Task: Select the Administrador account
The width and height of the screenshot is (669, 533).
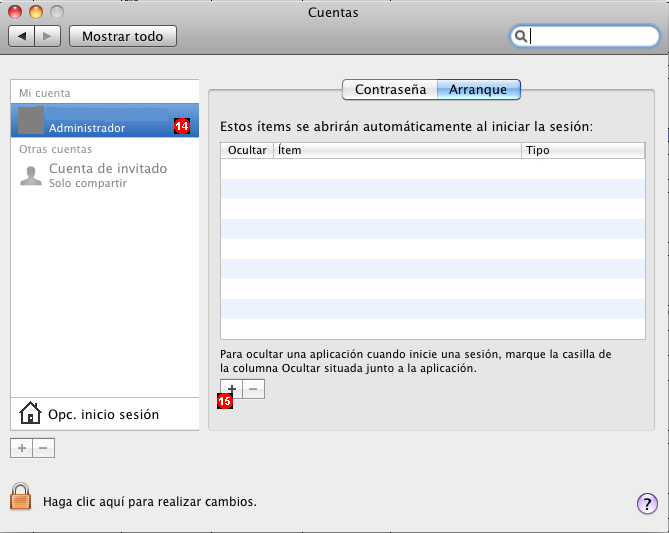Action: 105,120
